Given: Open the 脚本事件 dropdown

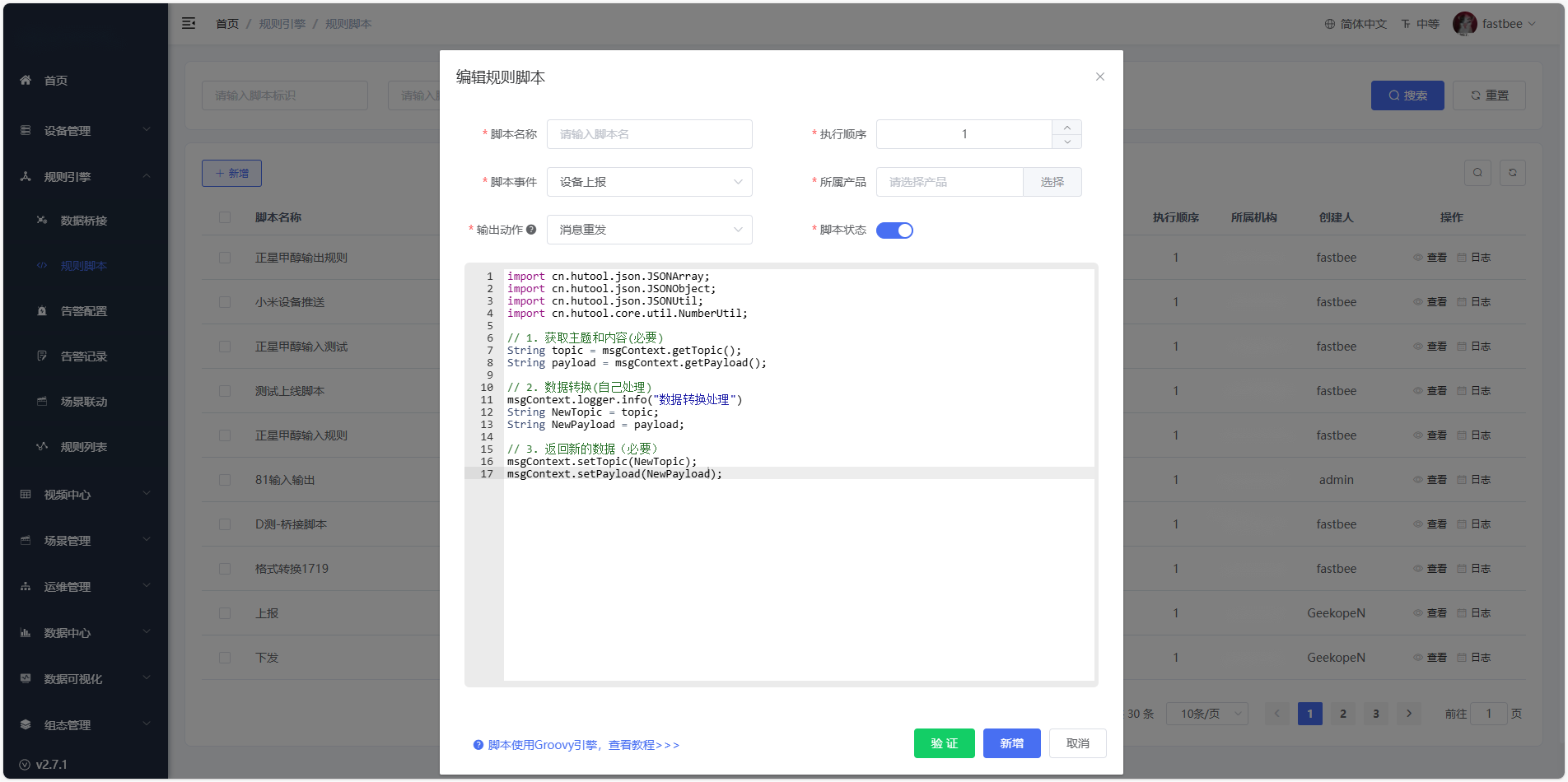Looking at the screenshot, I should point(649,182).
